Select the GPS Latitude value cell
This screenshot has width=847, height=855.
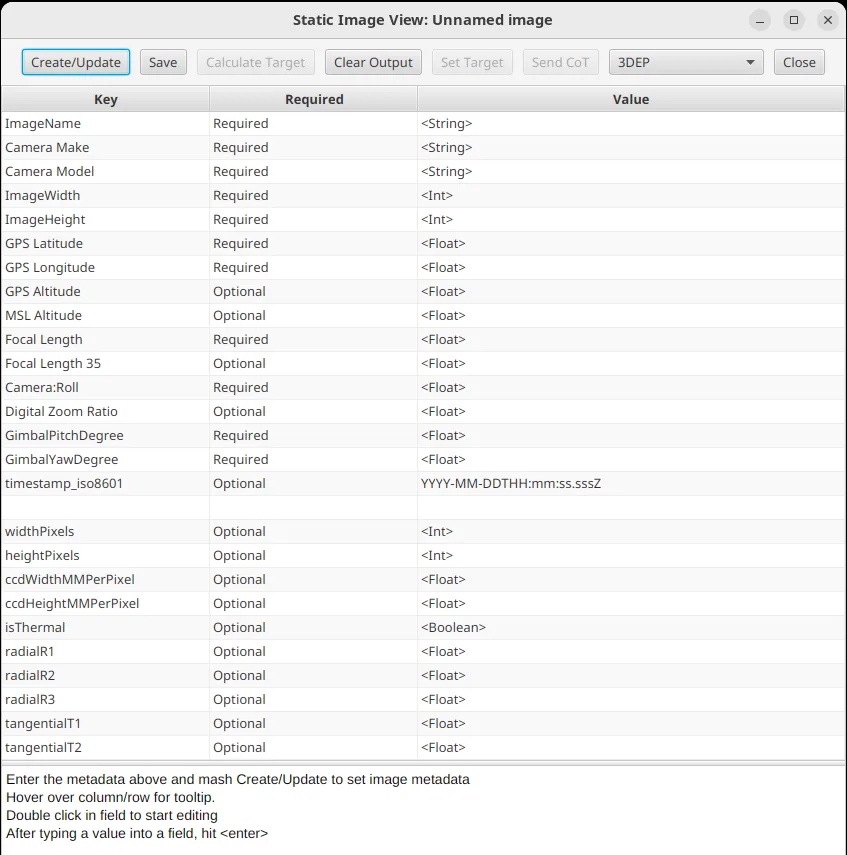click(x=631, y=244)
